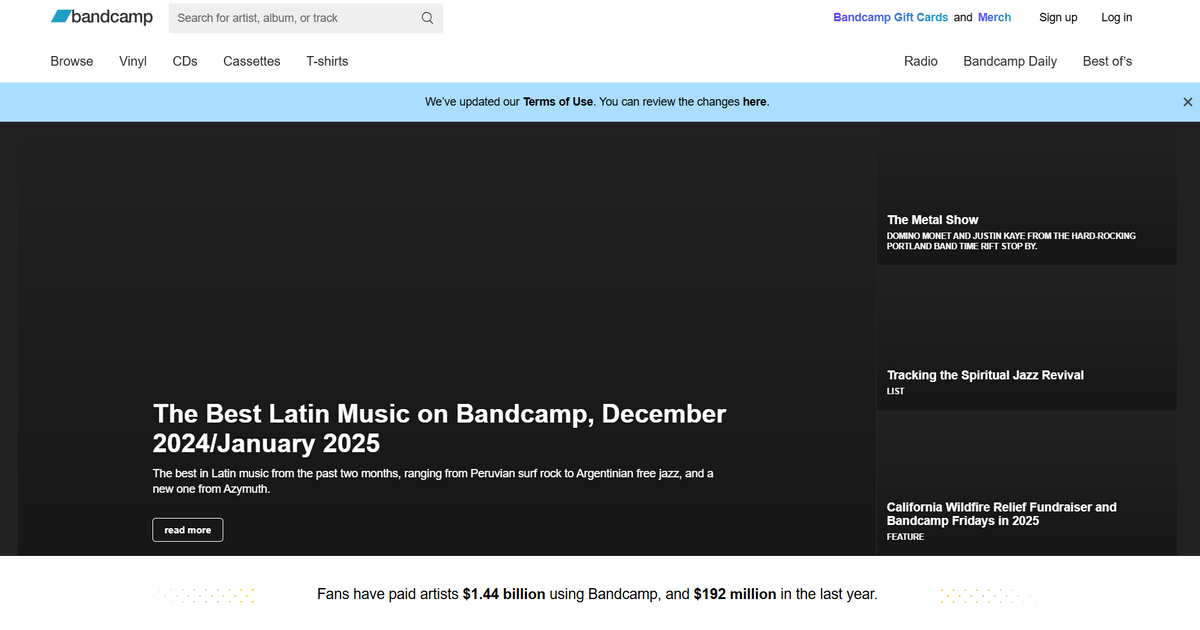Screen dimensions: 1200x630
Task: Click the Time Rift band description under The Metal Show
Action: pyautogui.click(x=1011, y=241)
